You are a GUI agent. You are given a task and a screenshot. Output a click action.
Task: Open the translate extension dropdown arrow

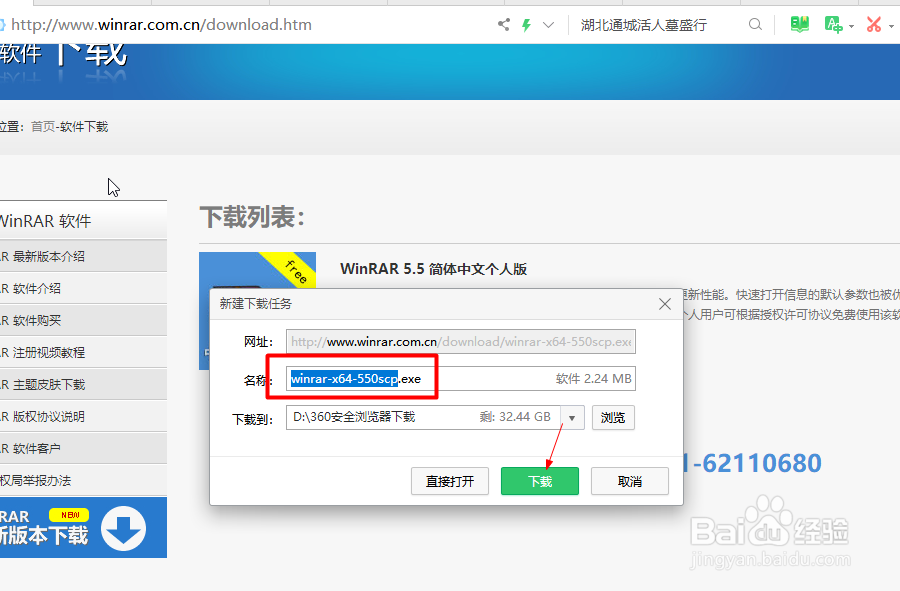point(851,26)
